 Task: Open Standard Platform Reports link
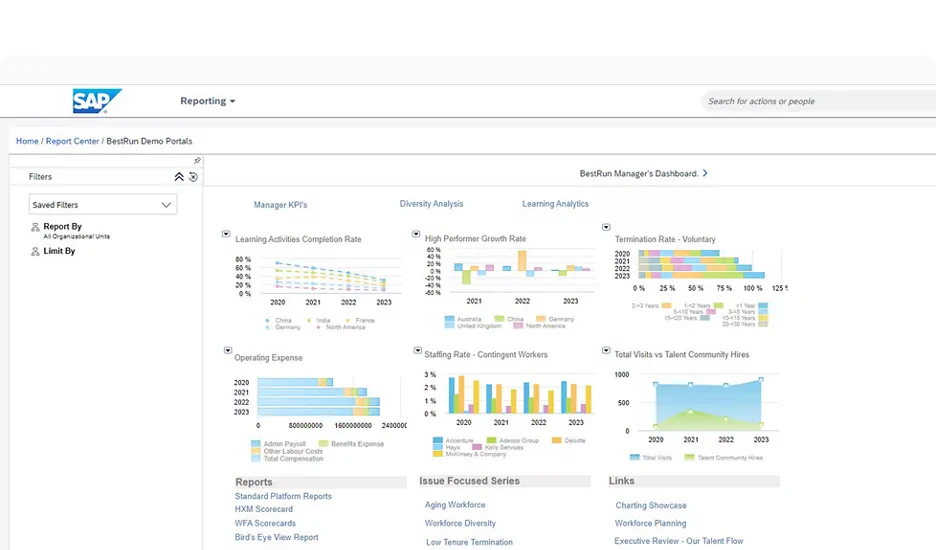283,496
